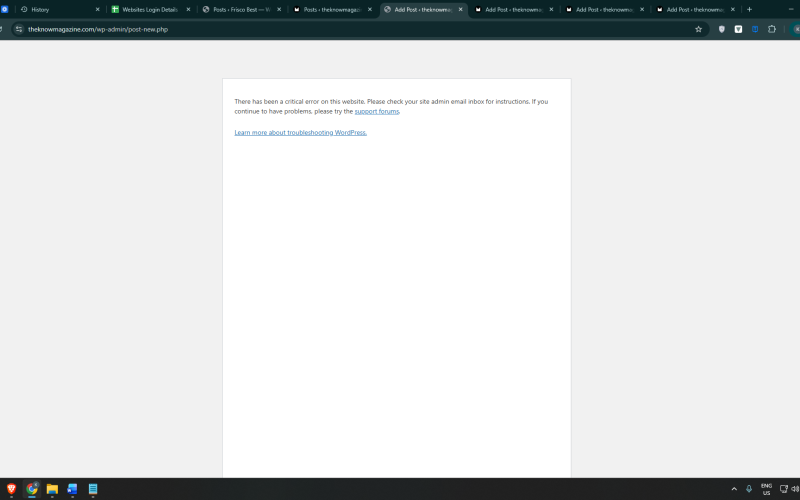Click the blue bookmark-style extension icon
800x500 pixels.
pyautogui.click(x=755, y=29)
